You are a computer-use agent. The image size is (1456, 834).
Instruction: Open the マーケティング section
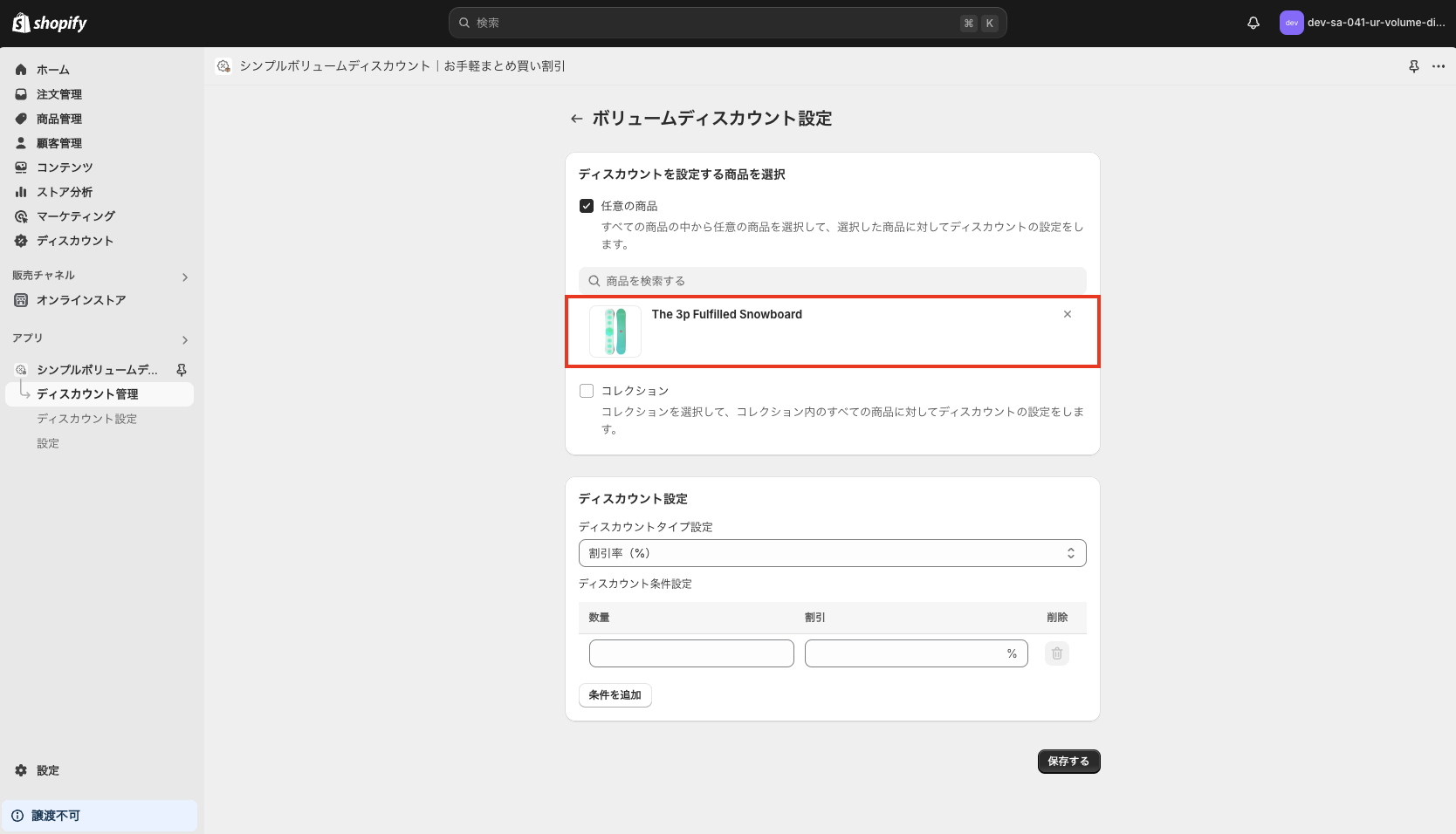click(x=76, y=215)
